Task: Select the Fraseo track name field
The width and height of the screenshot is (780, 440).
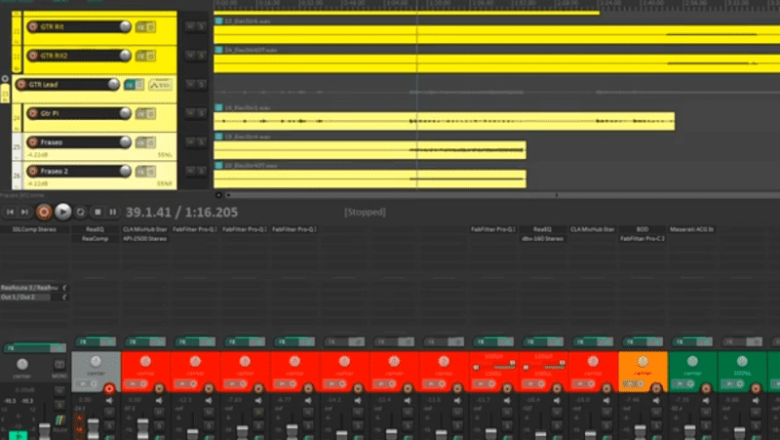Action: 79,142
